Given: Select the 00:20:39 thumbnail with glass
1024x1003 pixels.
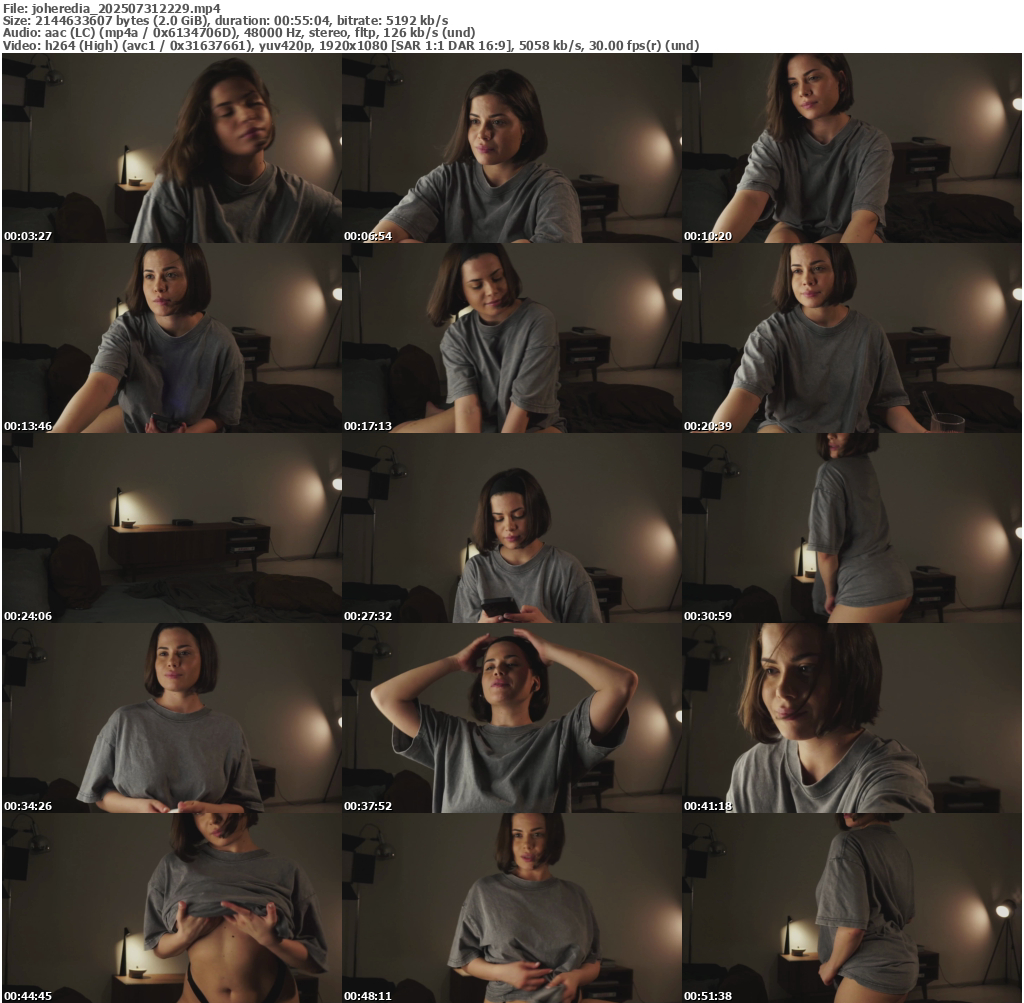Looking at the screenshot, I should tap(851, 337).
